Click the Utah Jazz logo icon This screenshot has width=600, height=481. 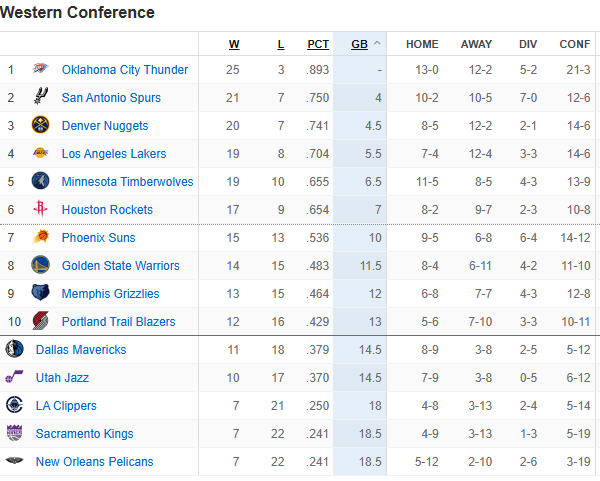pyautogui.click(x=14, y=378)
